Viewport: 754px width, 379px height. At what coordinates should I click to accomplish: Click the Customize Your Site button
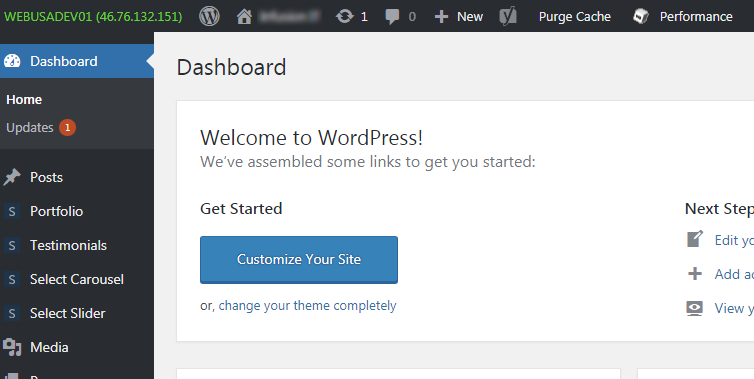299,260
